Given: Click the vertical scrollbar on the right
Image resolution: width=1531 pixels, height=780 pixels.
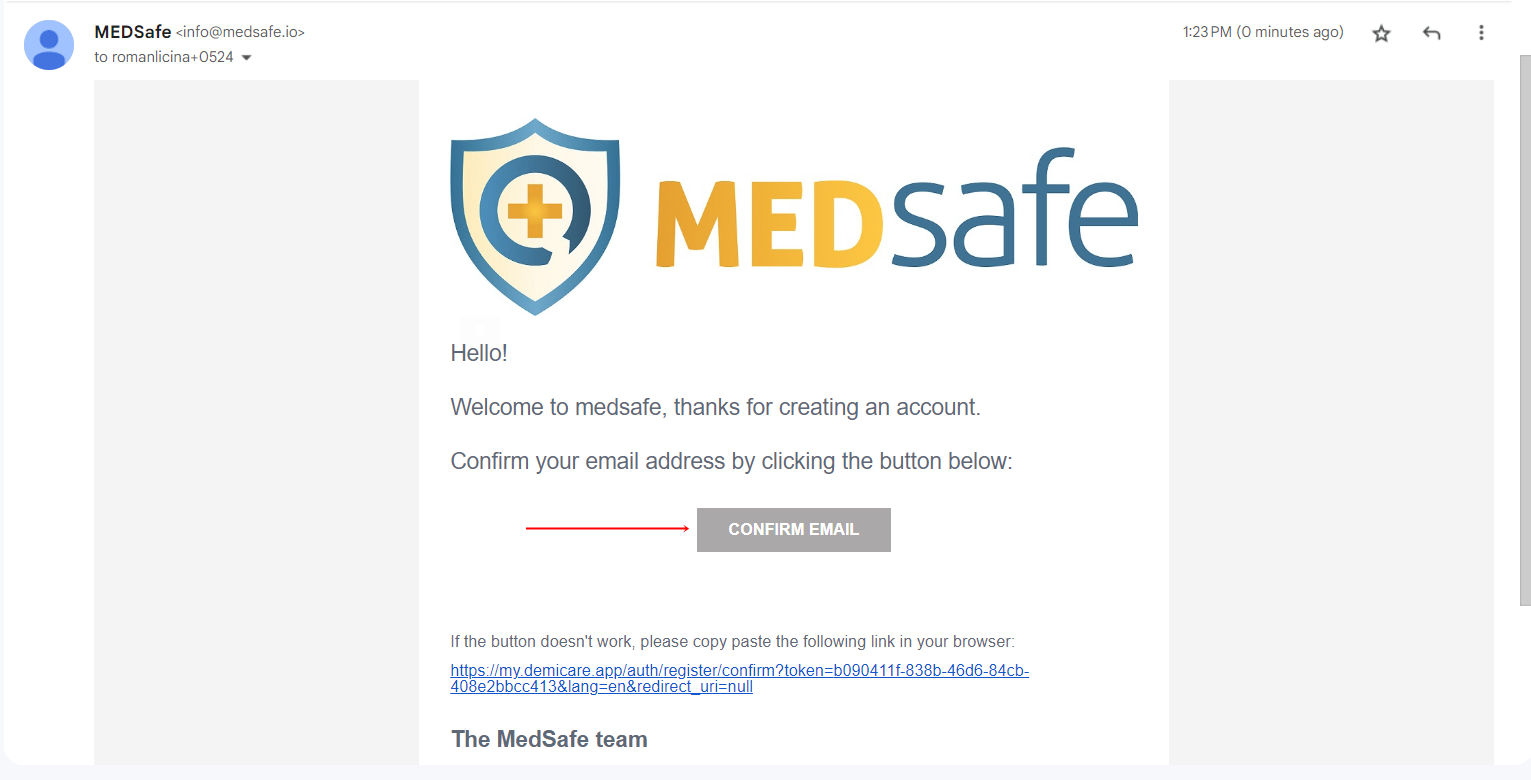Looking at the screenshot, I should [1524, 330].
